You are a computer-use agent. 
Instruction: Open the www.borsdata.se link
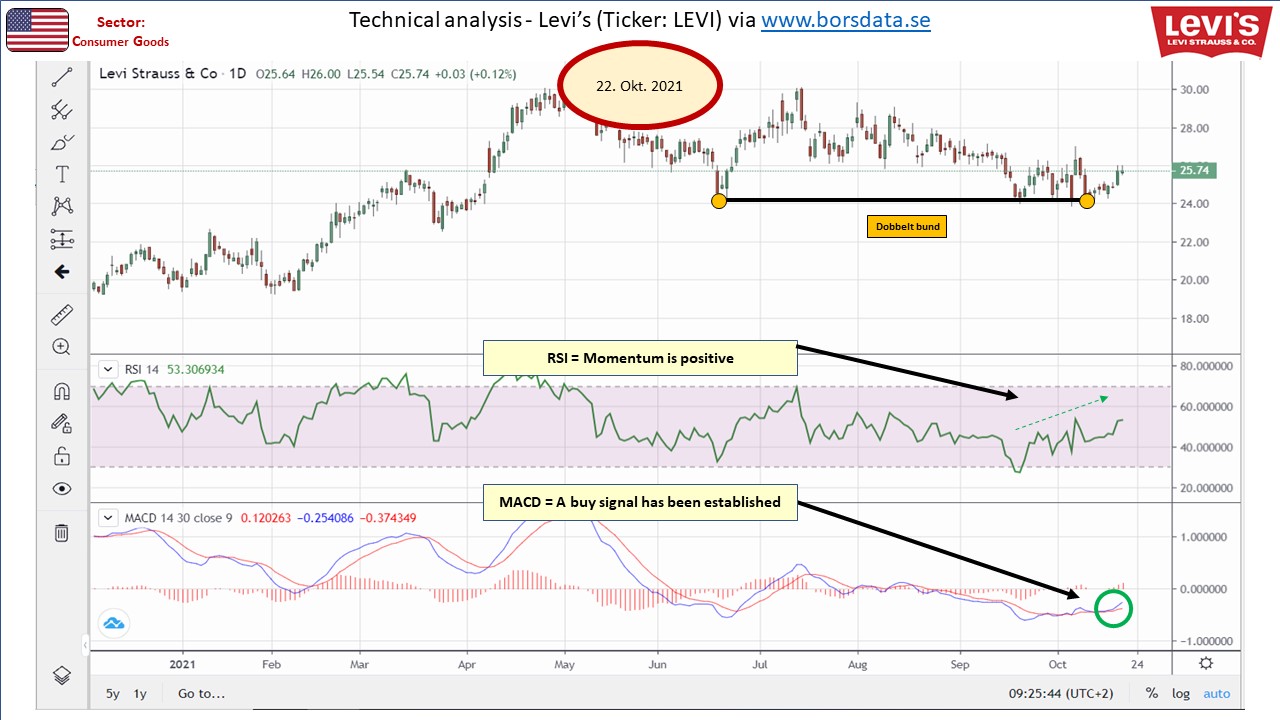click(846, 20)
